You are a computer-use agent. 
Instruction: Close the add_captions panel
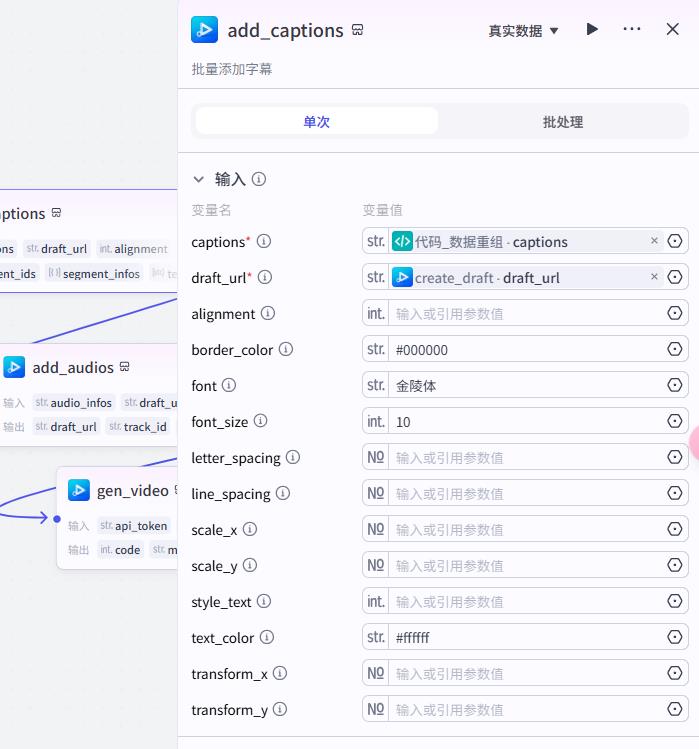pos(672,29)
